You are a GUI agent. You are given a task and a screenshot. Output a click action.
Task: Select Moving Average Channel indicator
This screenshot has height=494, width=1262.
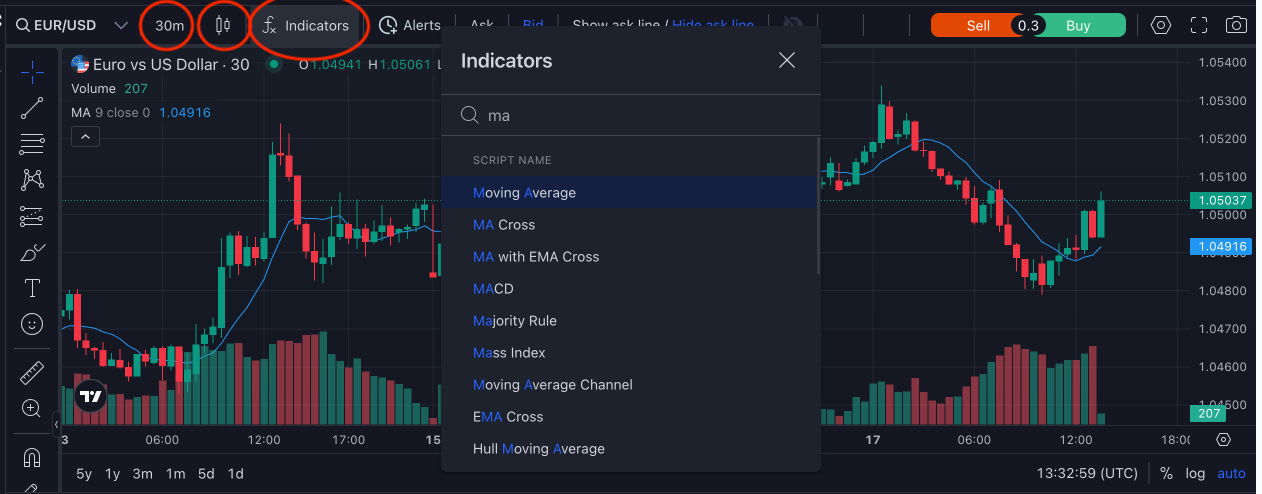(629, 384)
